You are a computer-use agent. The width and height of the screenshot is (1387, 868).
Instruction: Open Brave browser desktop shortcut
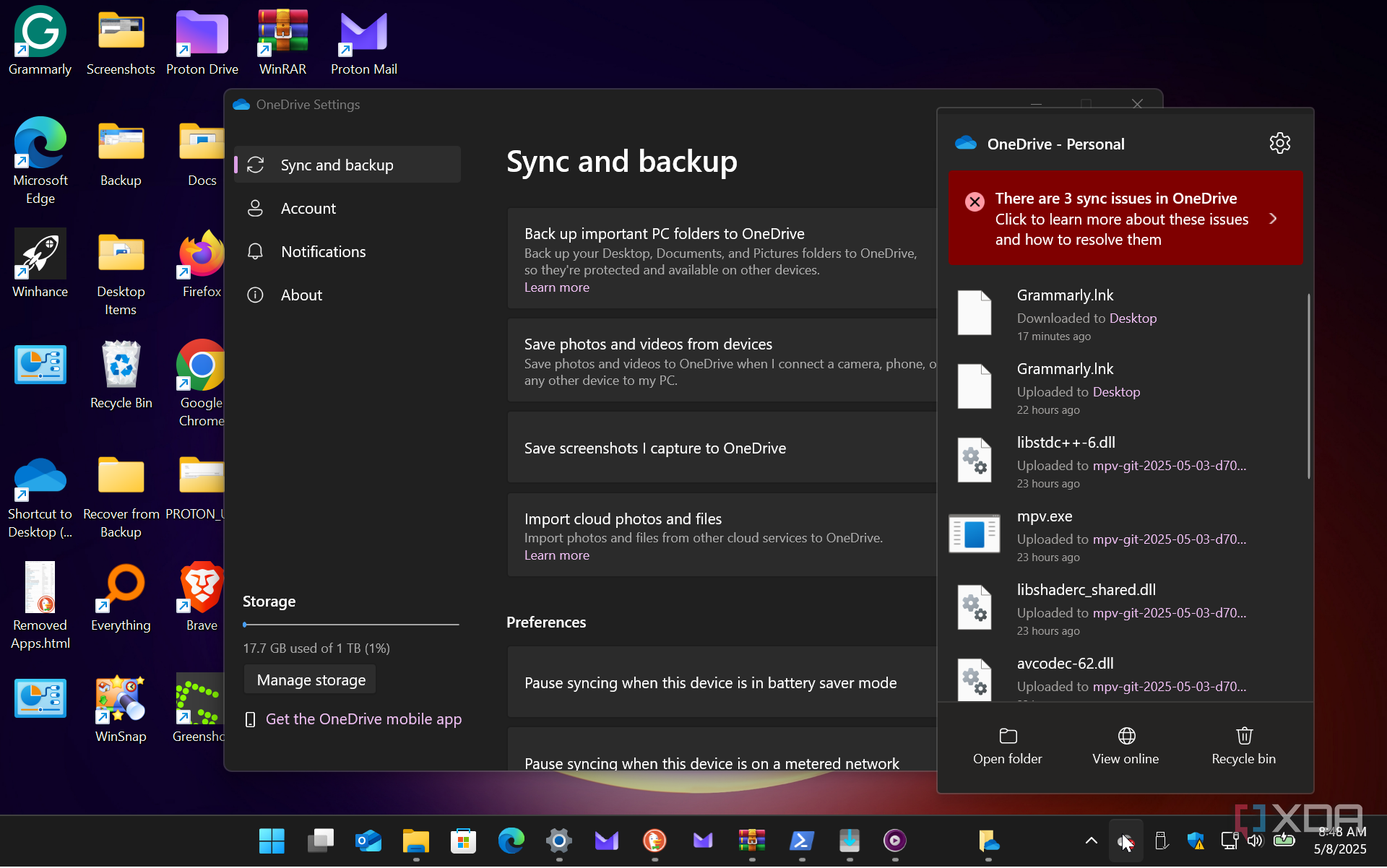[202, 596]
